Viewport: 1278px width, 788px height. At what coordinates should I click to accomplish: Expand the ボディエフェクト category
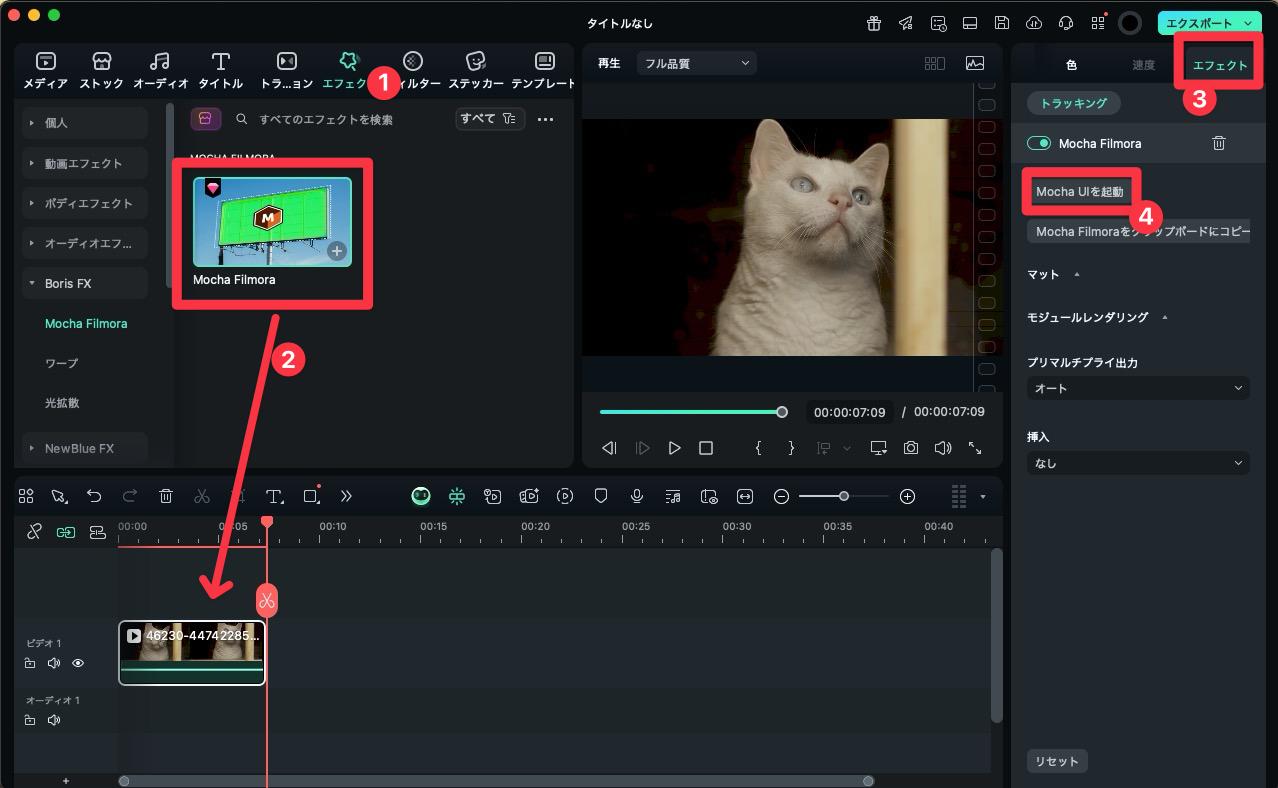(x=85, y=203)
